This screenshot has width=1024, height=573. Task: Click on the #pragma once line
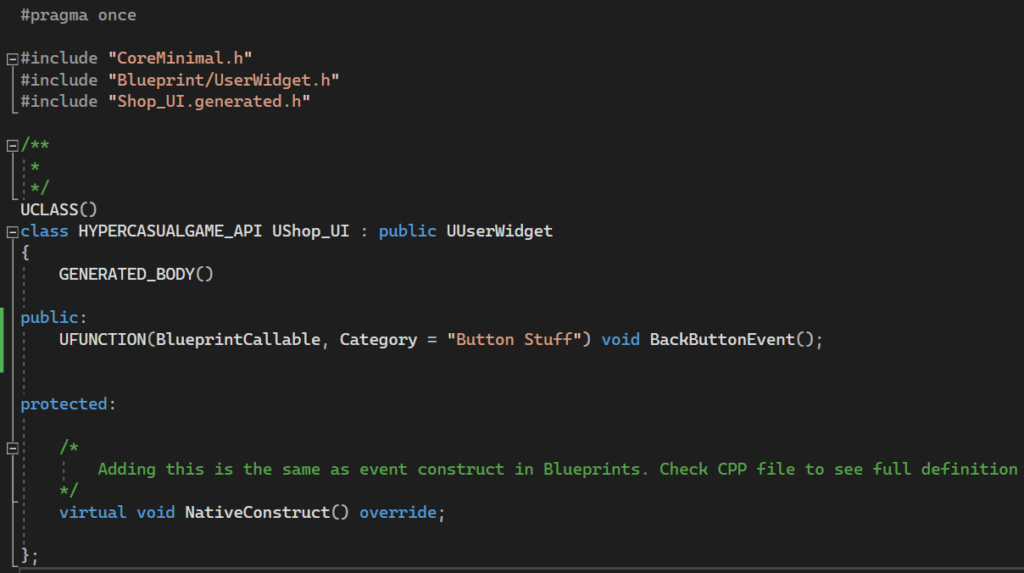click(78, 16)
